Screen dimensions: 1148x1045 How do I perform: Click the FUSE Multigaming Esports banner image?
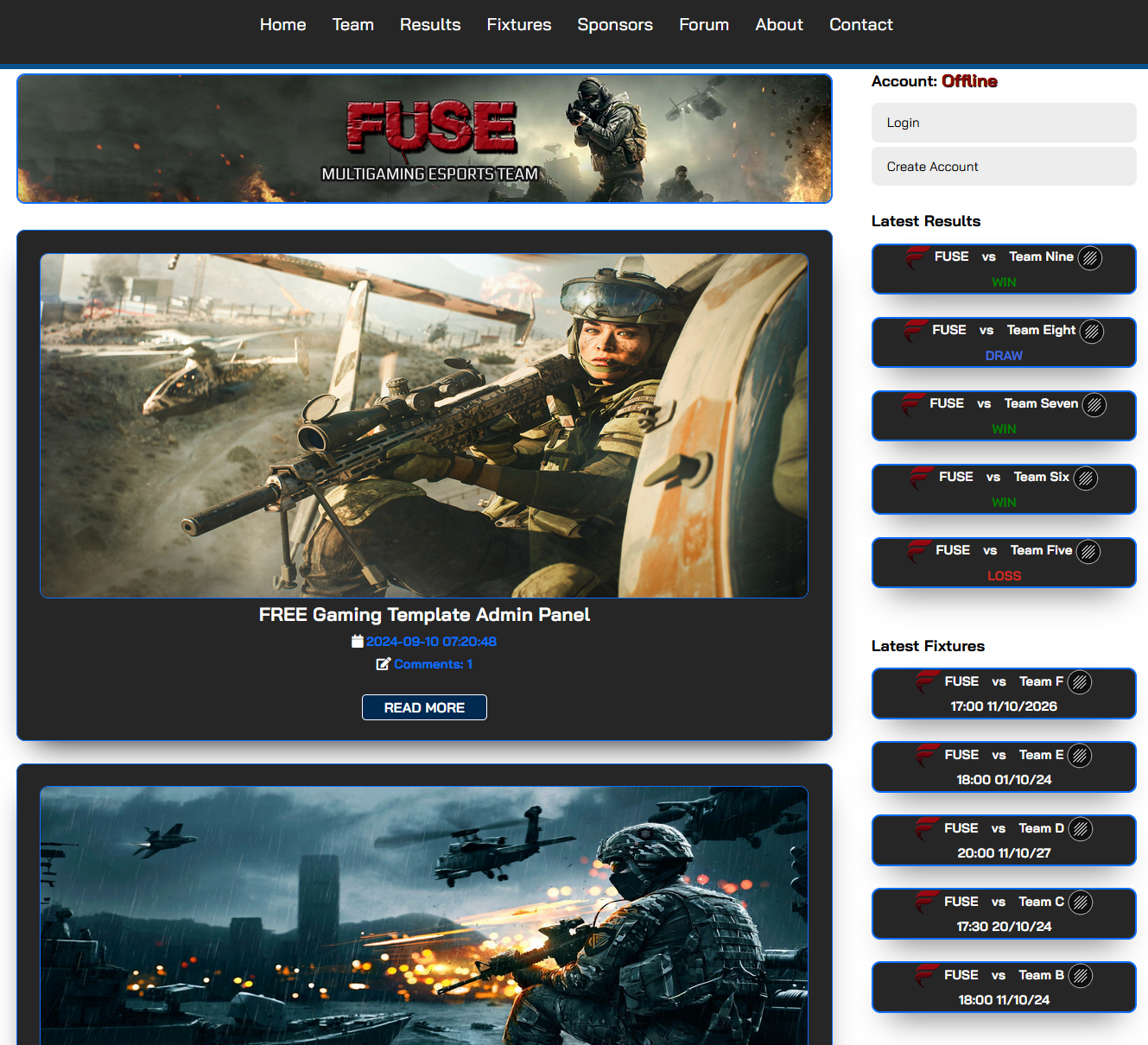424,139
